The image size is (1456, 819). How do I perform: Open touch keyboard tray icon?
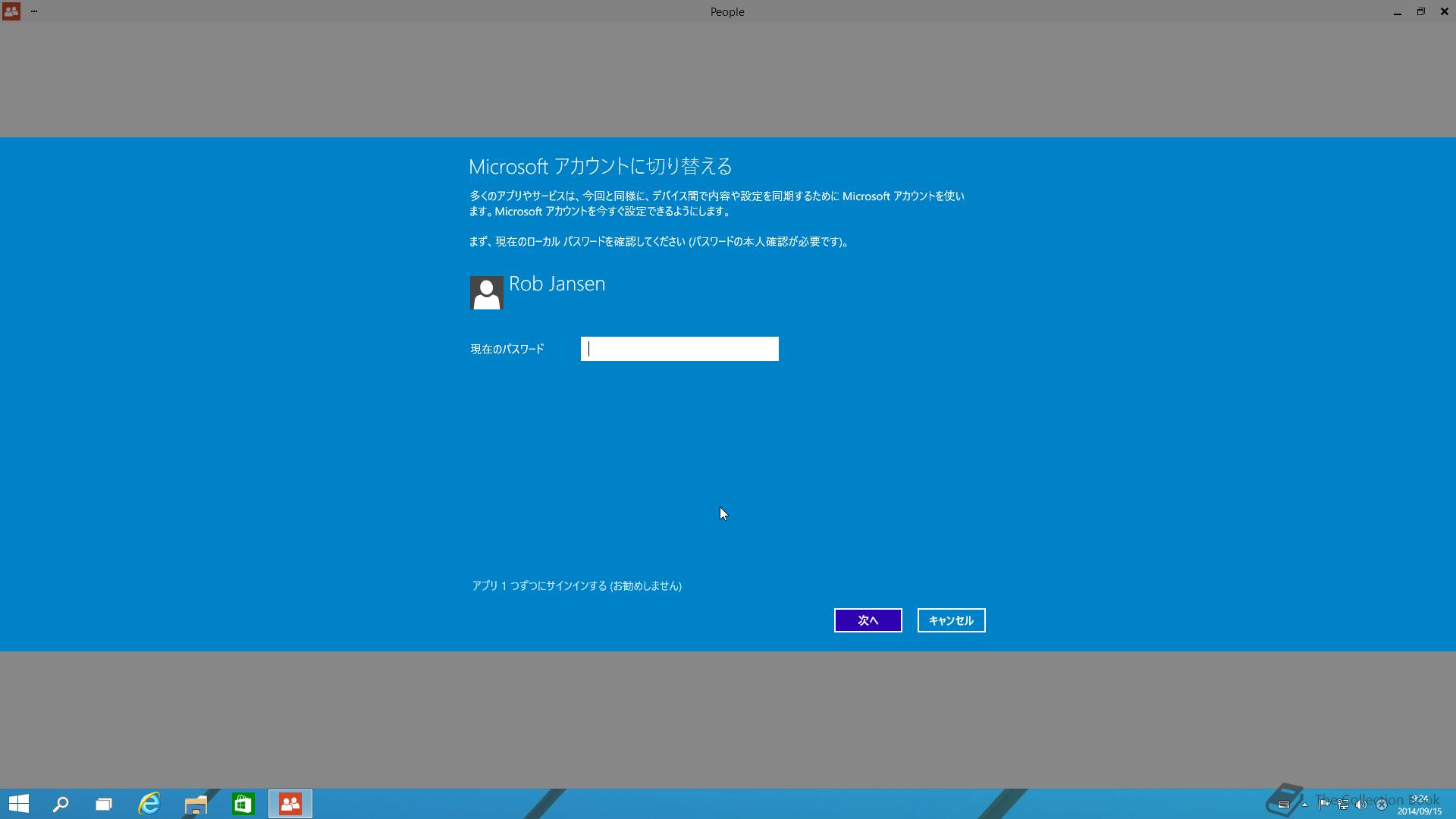[x=1284, y=805]
